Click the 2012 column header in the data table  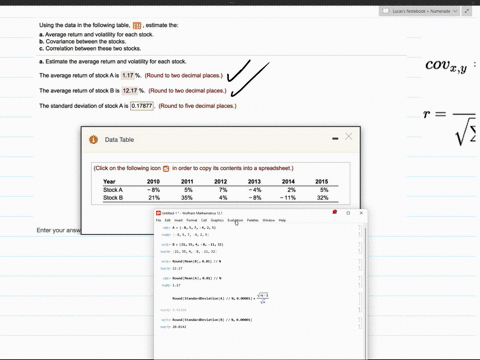(x=220, y=182)
